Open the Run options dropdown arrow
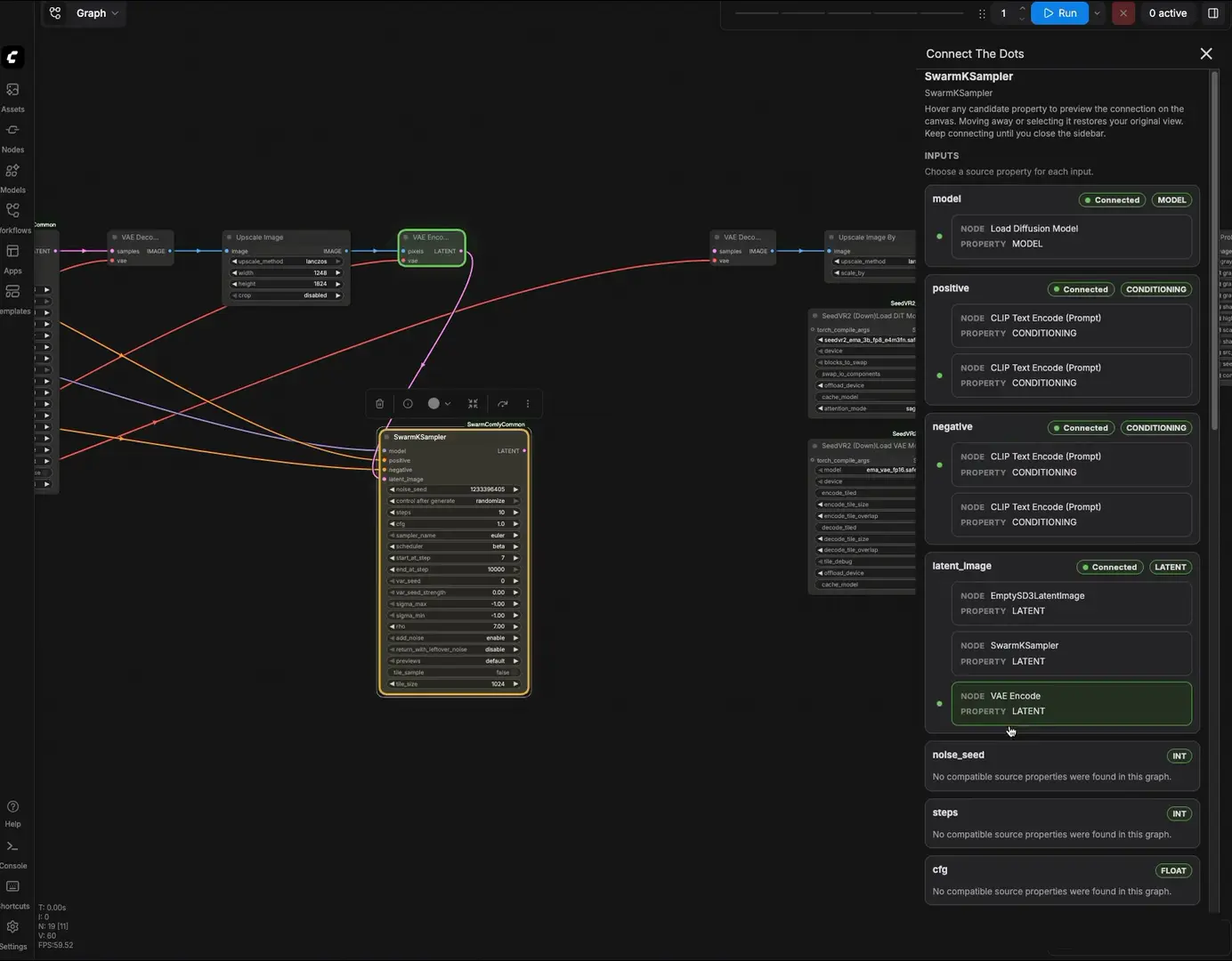The image size is (1232, 961). point(1097,13)
